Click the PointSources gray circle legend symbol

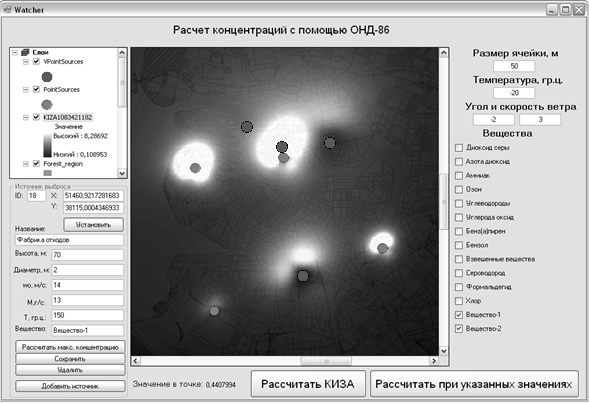coord(47,104)
